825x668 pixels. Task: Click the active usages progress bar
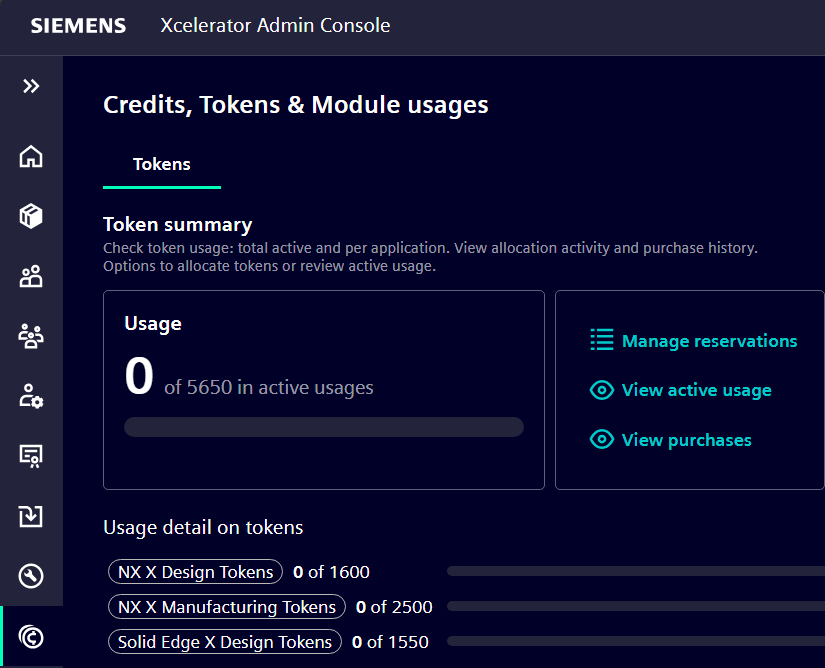pyautogui.click(x=324, y=427)
